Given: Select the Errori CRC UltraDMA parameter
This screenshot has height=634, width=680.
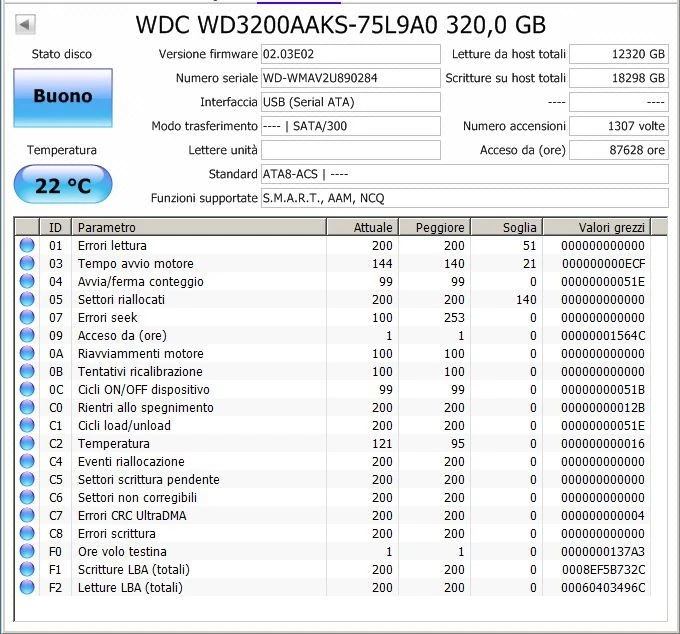Looking at the screenshot, I should click(132, 515).
